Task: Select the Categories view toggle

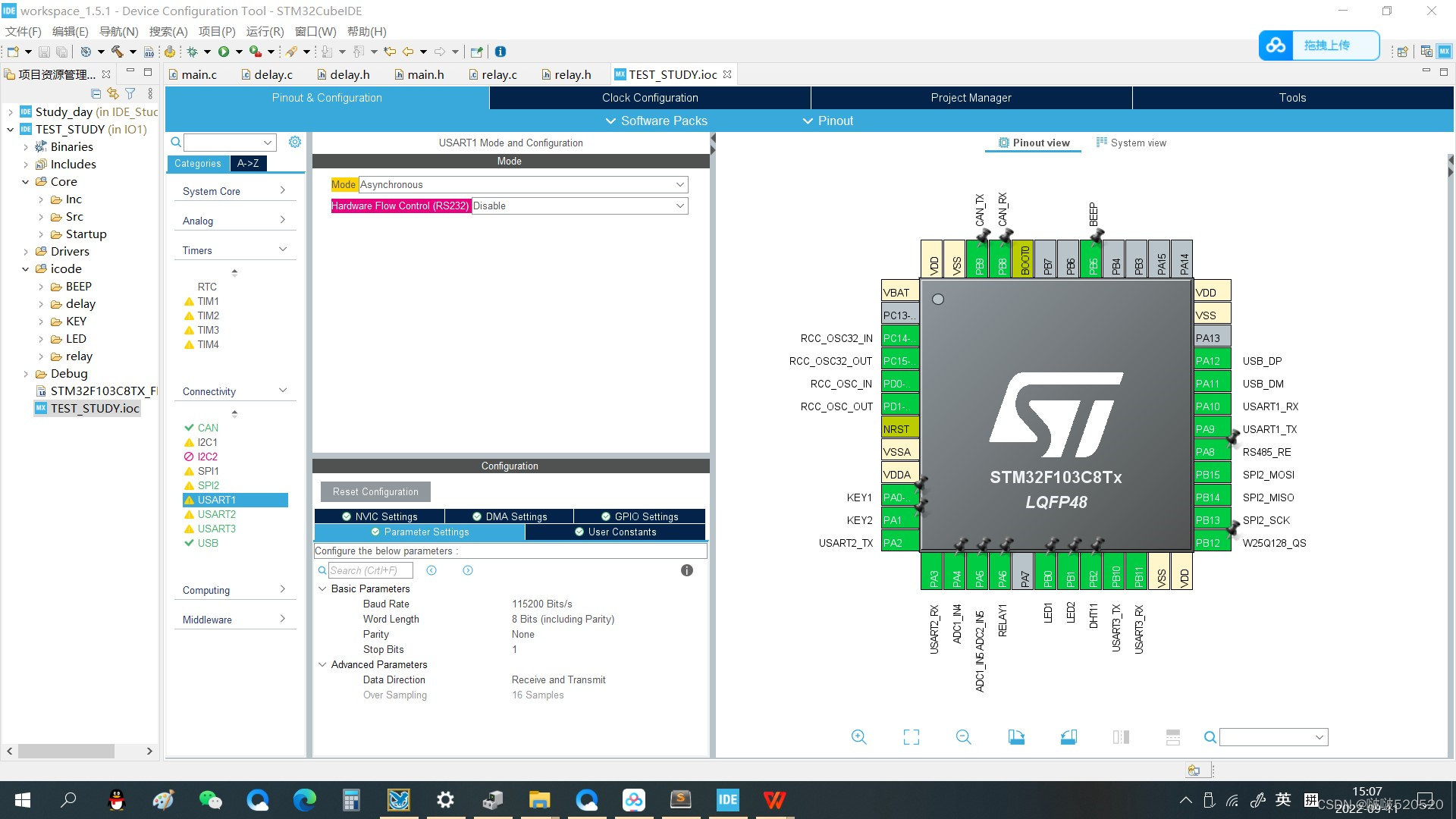Action: [x=197, y=163]
